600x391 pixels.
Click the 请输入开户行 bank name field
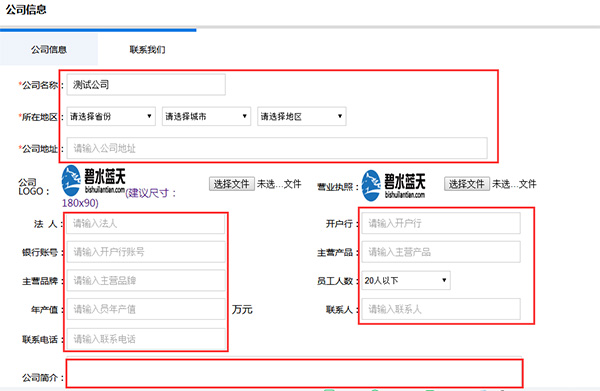tap(441, 223)
